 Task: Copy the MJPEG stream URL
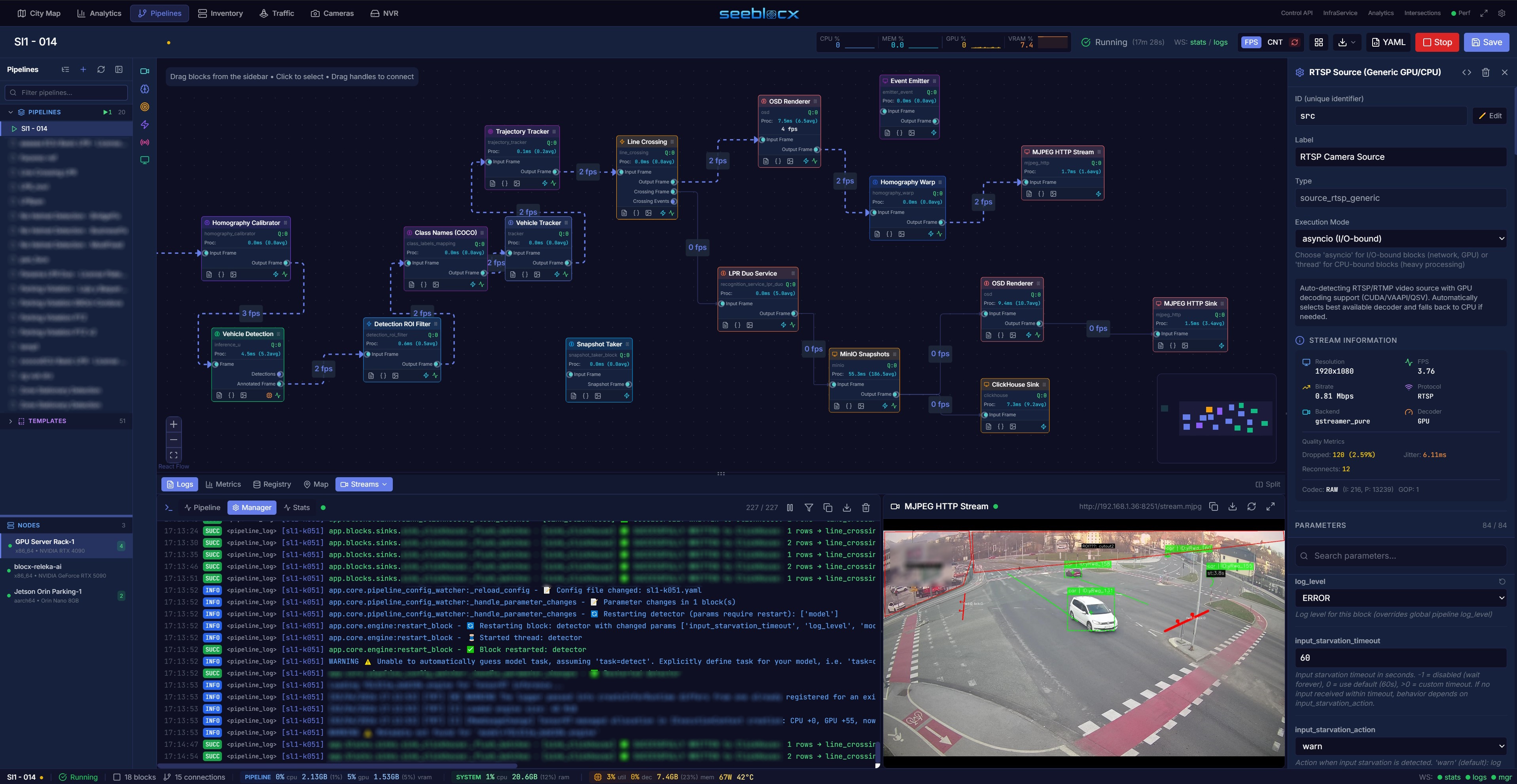(x=1213, y=506)
